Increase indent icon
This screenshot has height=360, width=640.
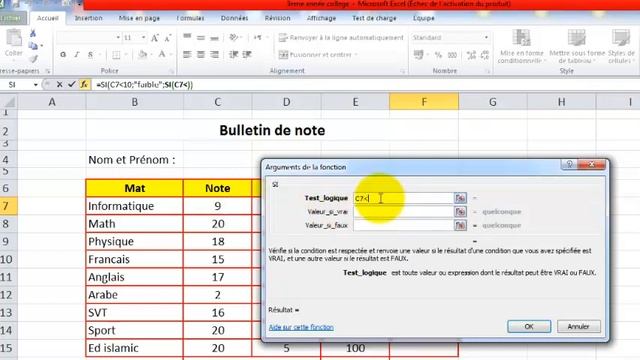(247, 54)
